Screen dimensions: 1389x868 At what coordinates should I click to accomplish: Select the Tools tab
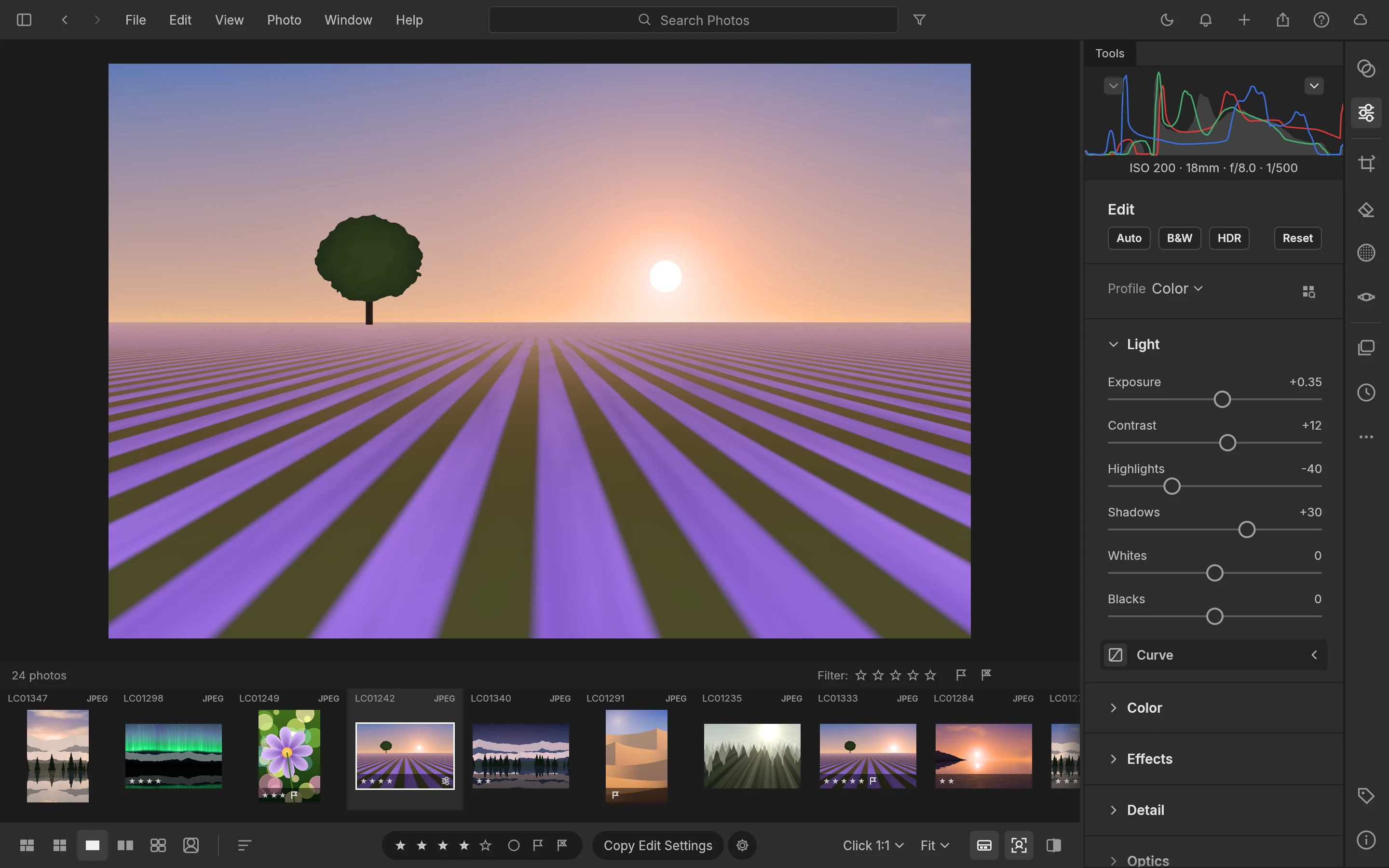point(1109,54)
